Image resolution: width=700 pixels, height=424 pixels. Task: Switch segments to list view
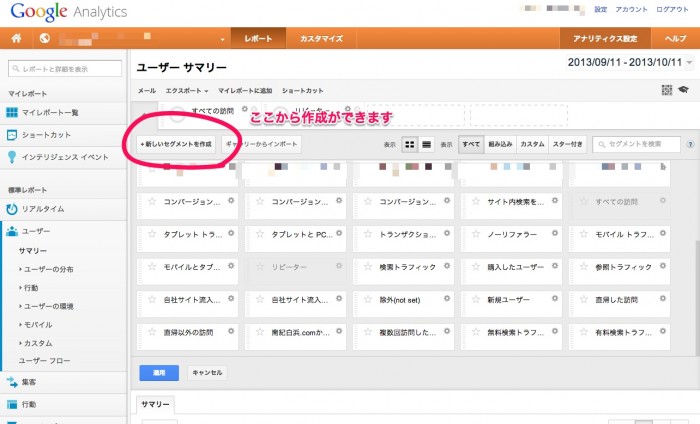(427, 144)
